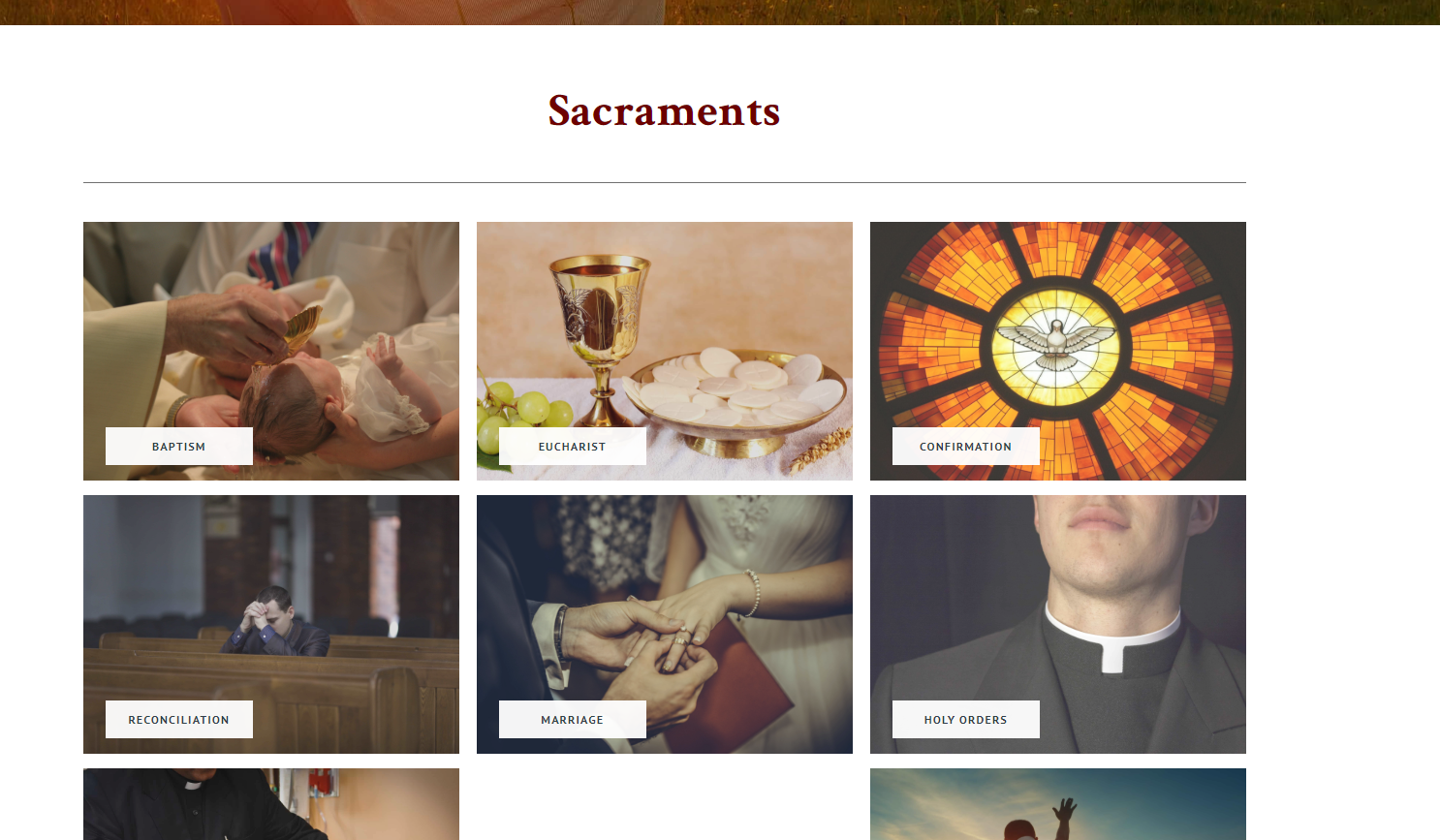Open the Baptism sacrament label
This screenshot has width=1440, height=840.
pyautogui.click(x=179, y=447)
